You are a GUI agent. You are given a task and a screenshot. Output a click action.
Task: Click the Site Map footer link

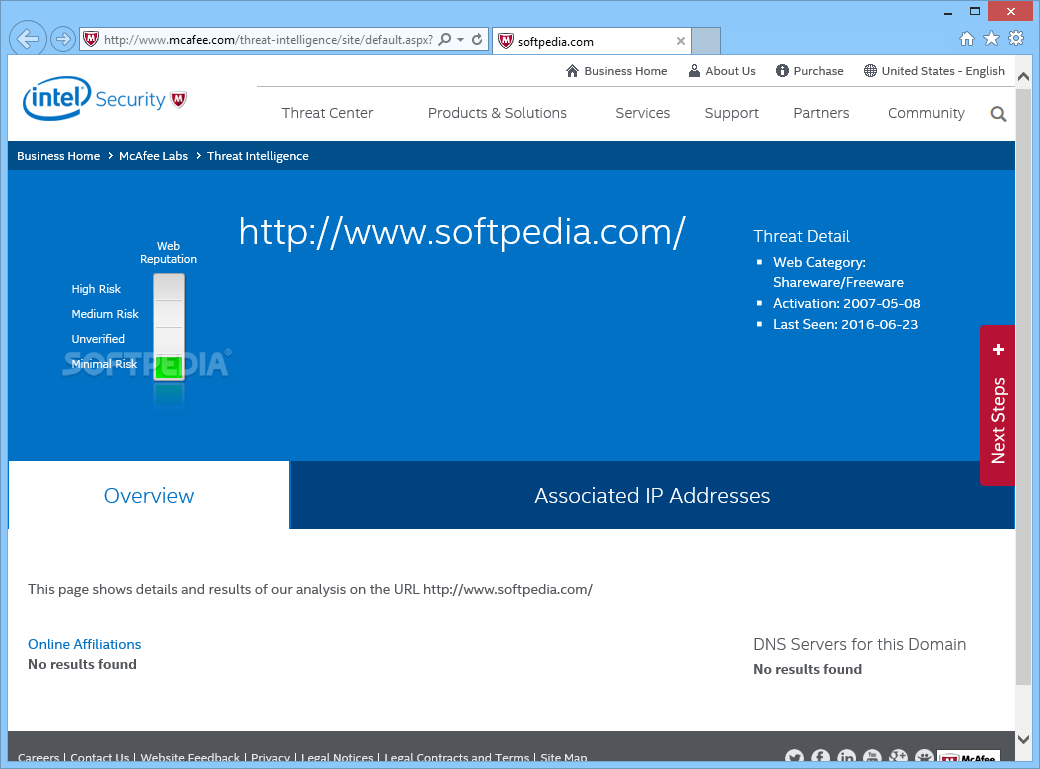[564, 757]
